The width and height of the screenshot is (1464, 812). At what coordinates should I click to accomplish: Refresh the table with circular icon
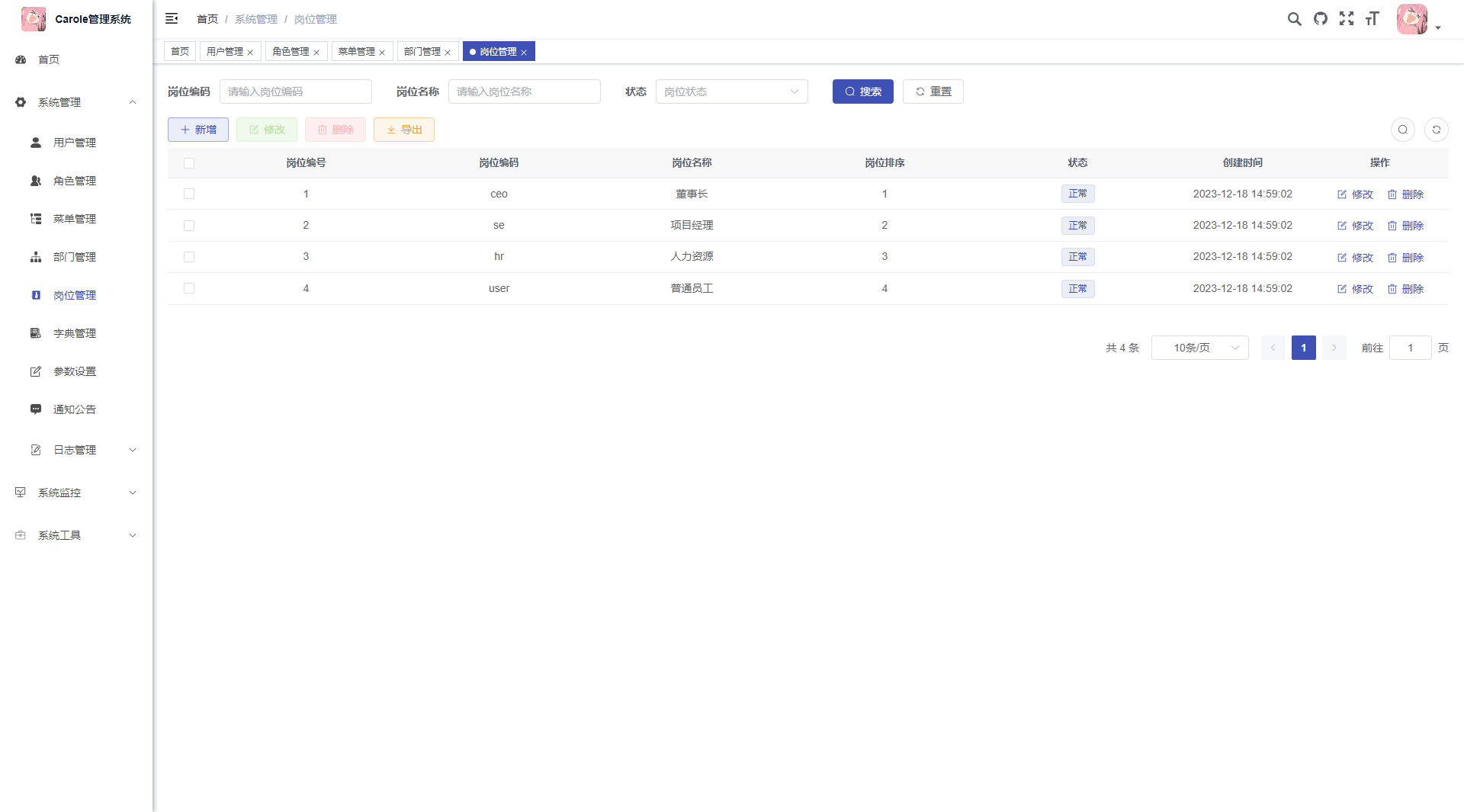(x=1437, y=130)
